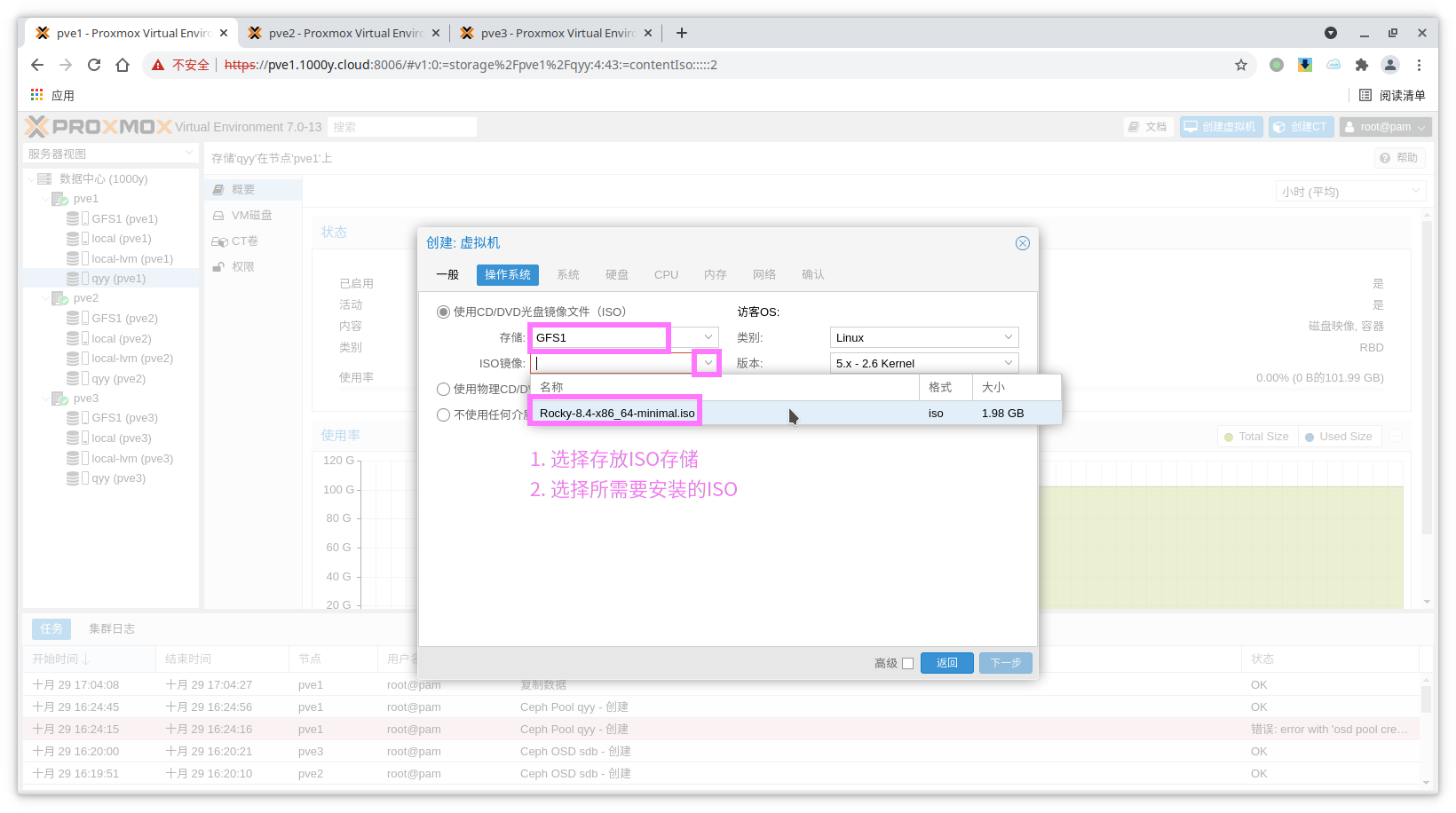Enable the Advanced checkbox
Screen dimensions: 1456x813
tap(907, 663)
